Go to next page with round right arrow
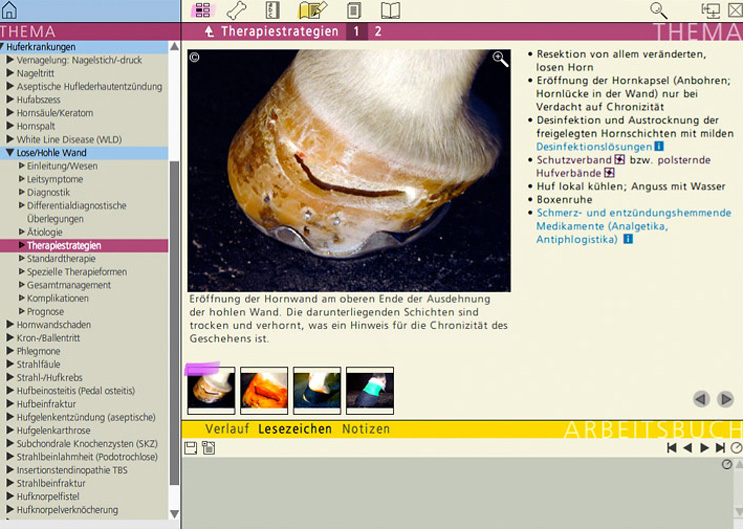This screenshot has width=743, height=529. click(x=725, y=399)
